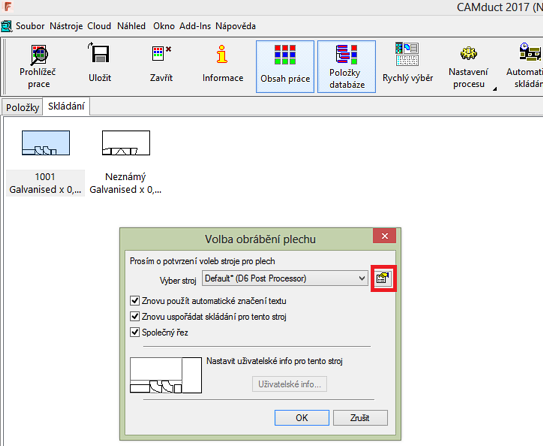Toggle Znovu uspořádat skládání pro tento stroj
Image resolution: width=543 pixels, height=446 pixels.
pos(135,316)
